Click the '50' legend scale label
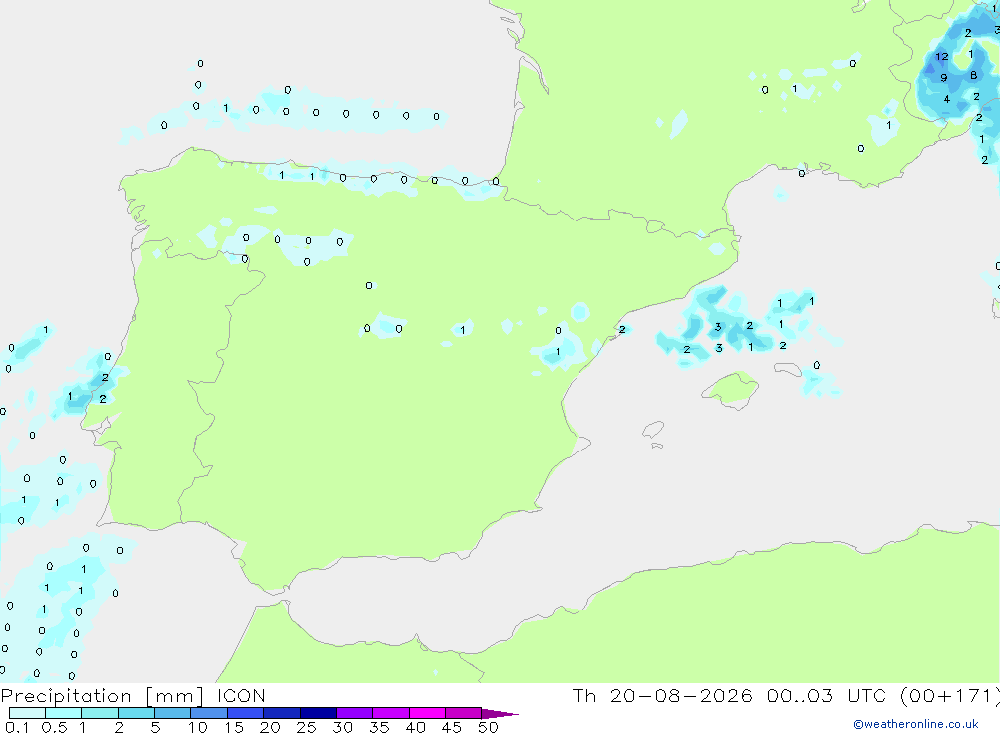Viewport: 1000px width, 733px height. tap(488, 727)
